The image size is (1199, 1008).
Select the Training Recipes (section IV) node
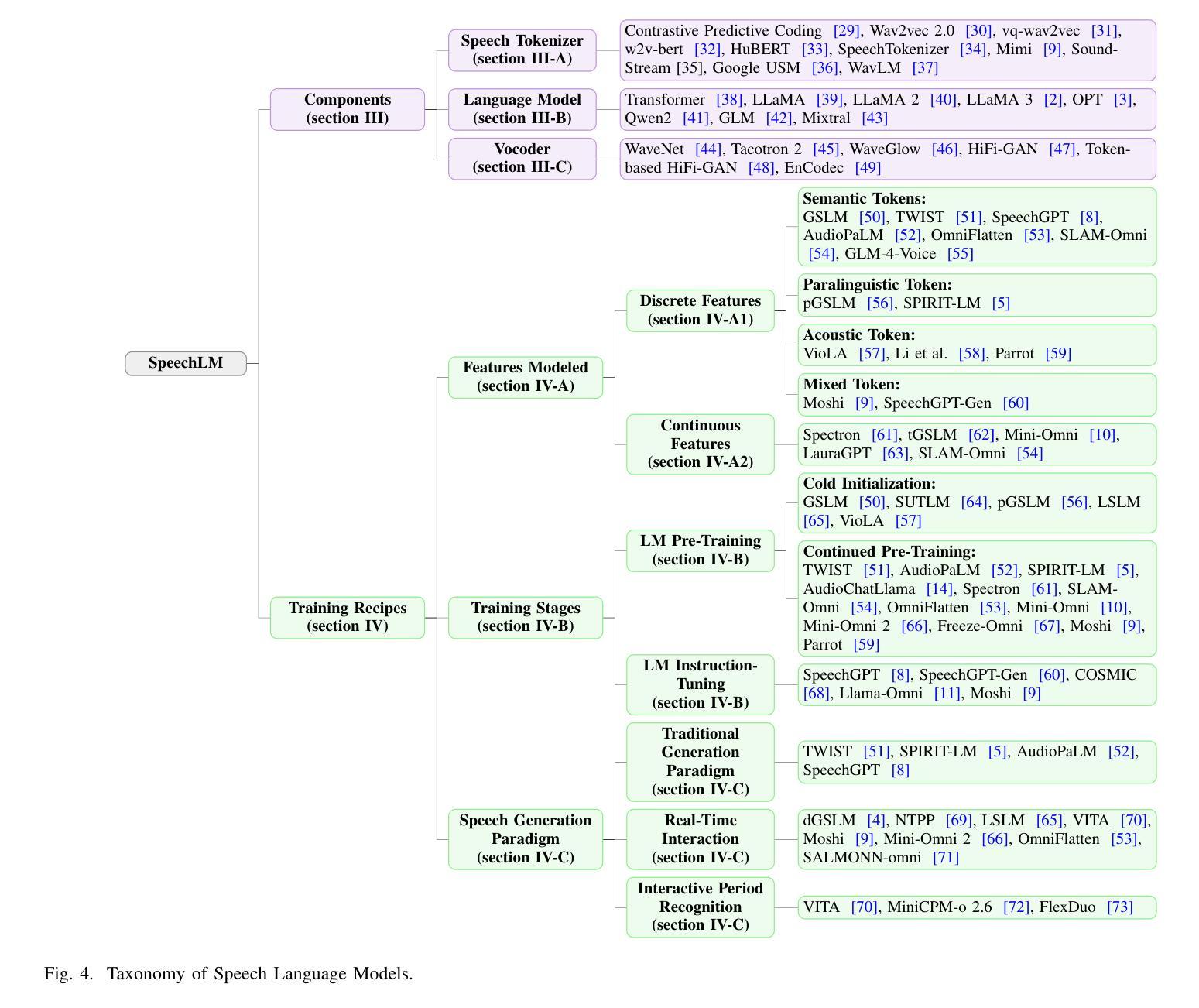point(348,617)
